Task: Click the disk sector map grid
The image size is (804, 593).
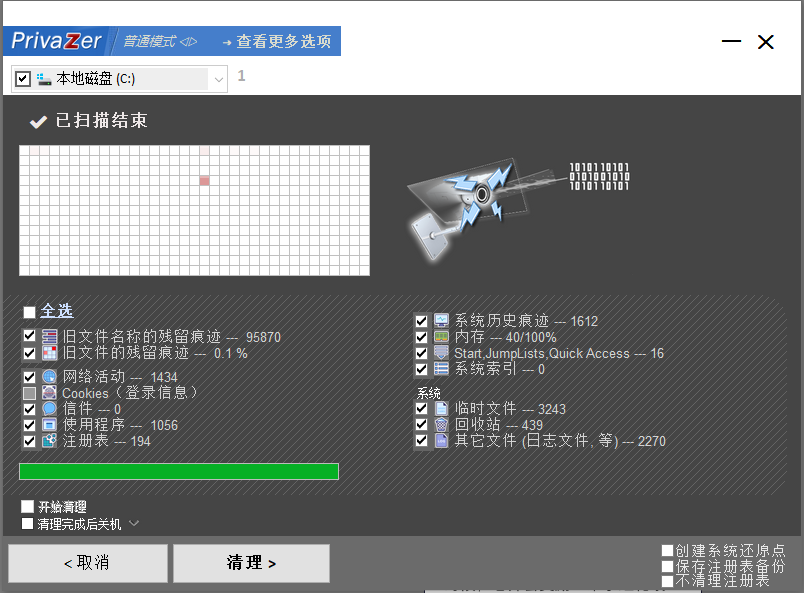Action: [193, 210]
